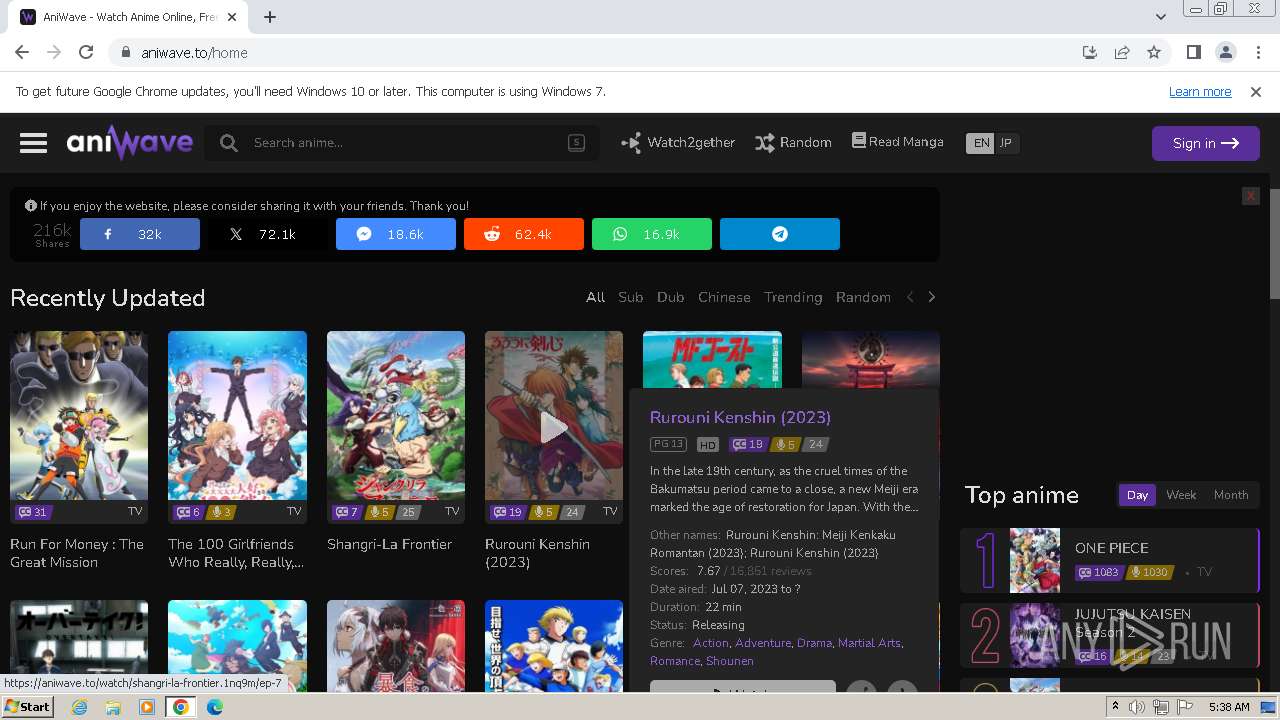Image resolution: width=1280 pixels, height=720 pixels.
Task: Open Microsoft Edge from taskbar
Action: 214,706
